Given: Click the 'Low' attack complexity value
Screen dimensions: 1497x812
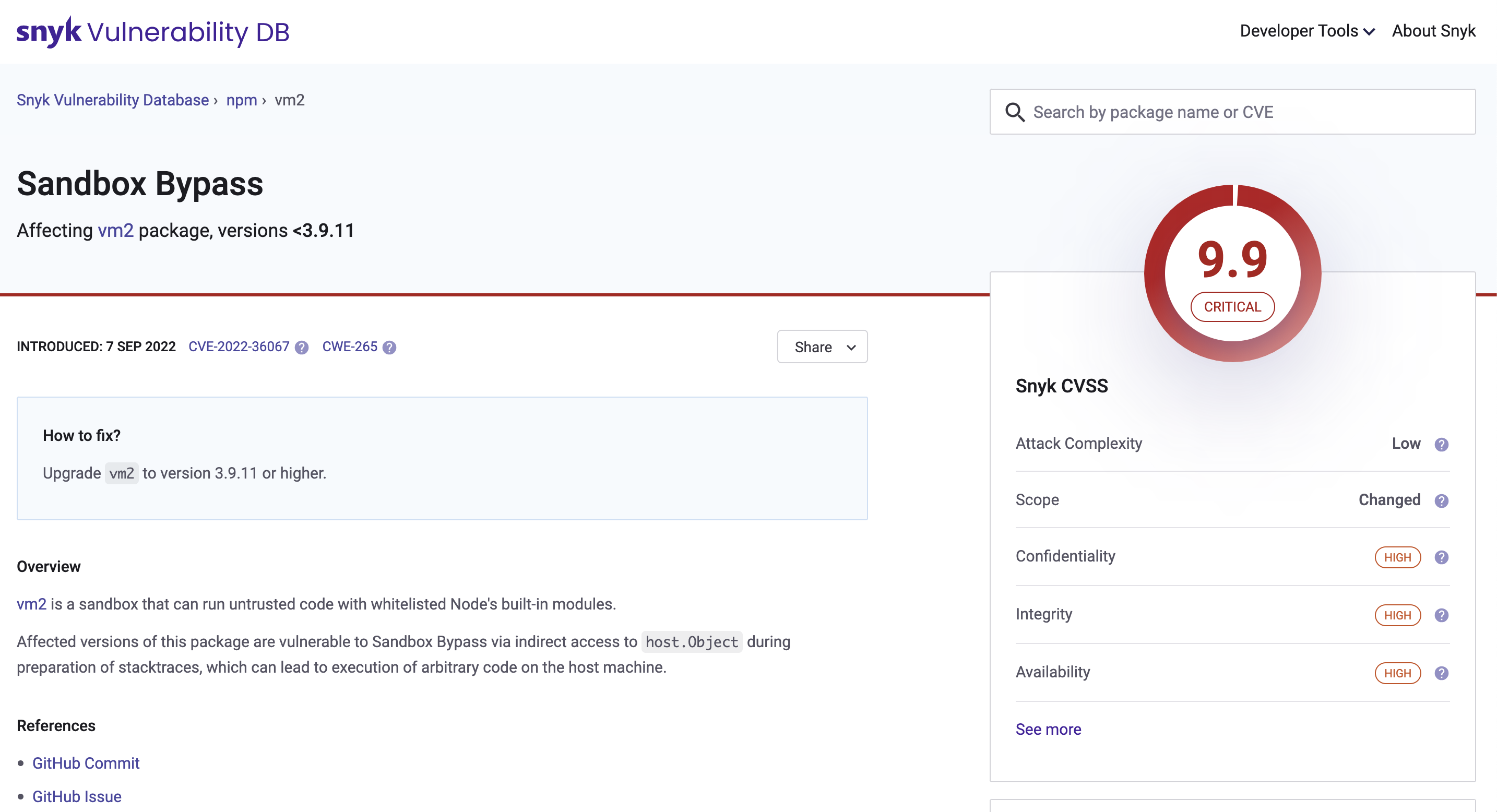Looking at the screenshot, I should tap(1406, 444).
